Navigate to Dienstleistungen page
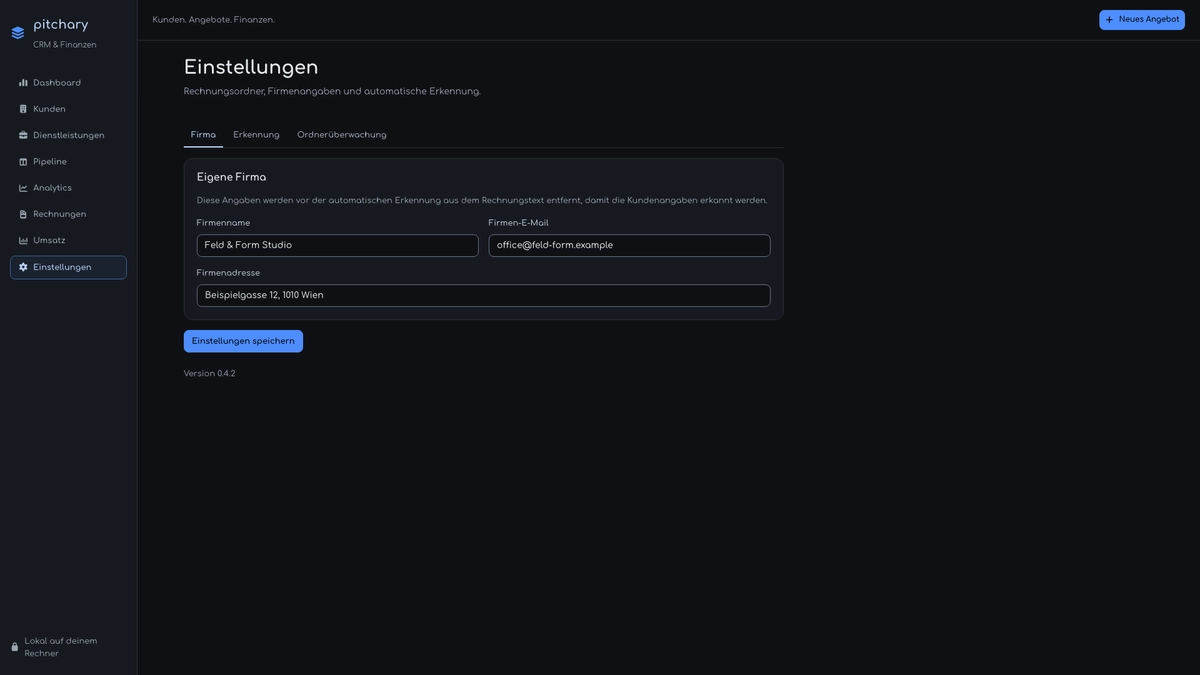 click(68, 136)
